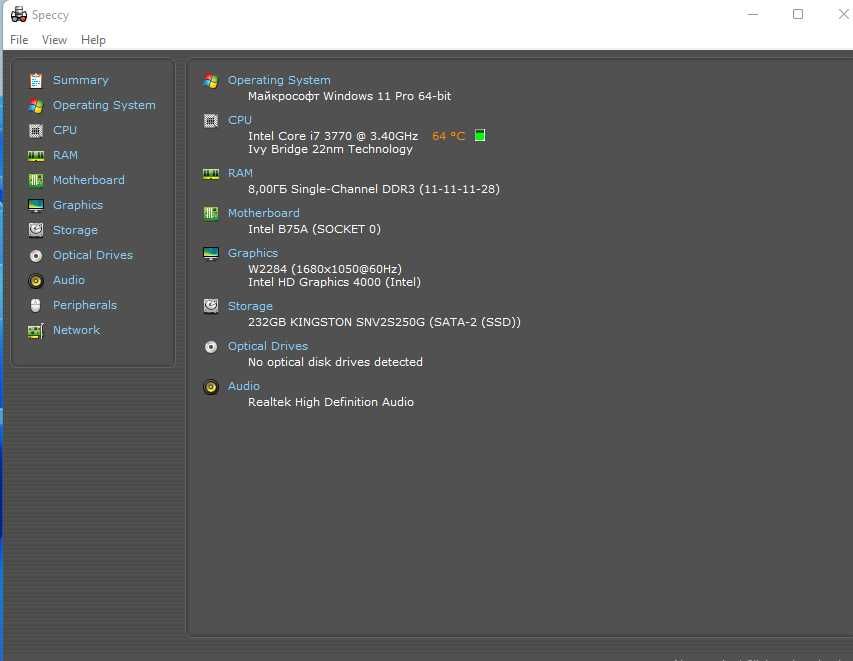Open the Help menu
The image size is (853, 661).
tap(93, 40)
